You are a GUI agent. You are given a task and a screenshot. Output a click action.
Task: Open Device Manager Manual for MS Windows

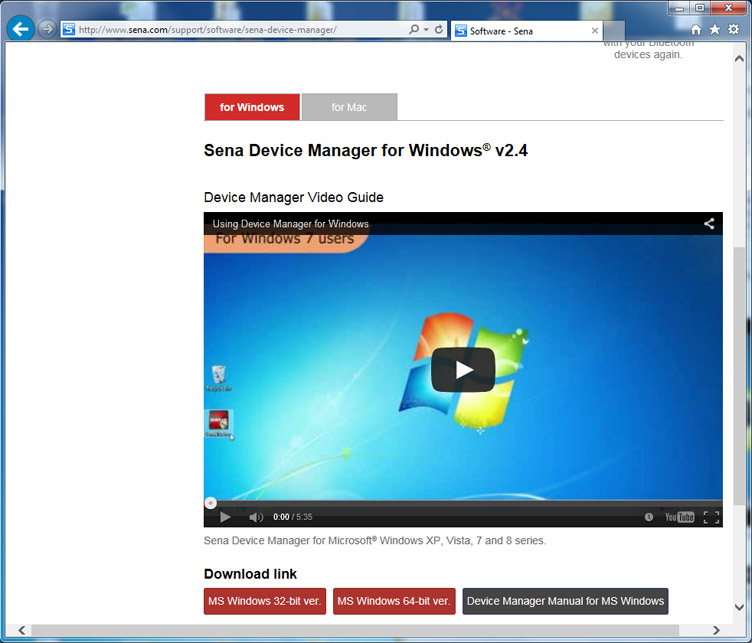[565, 601]
